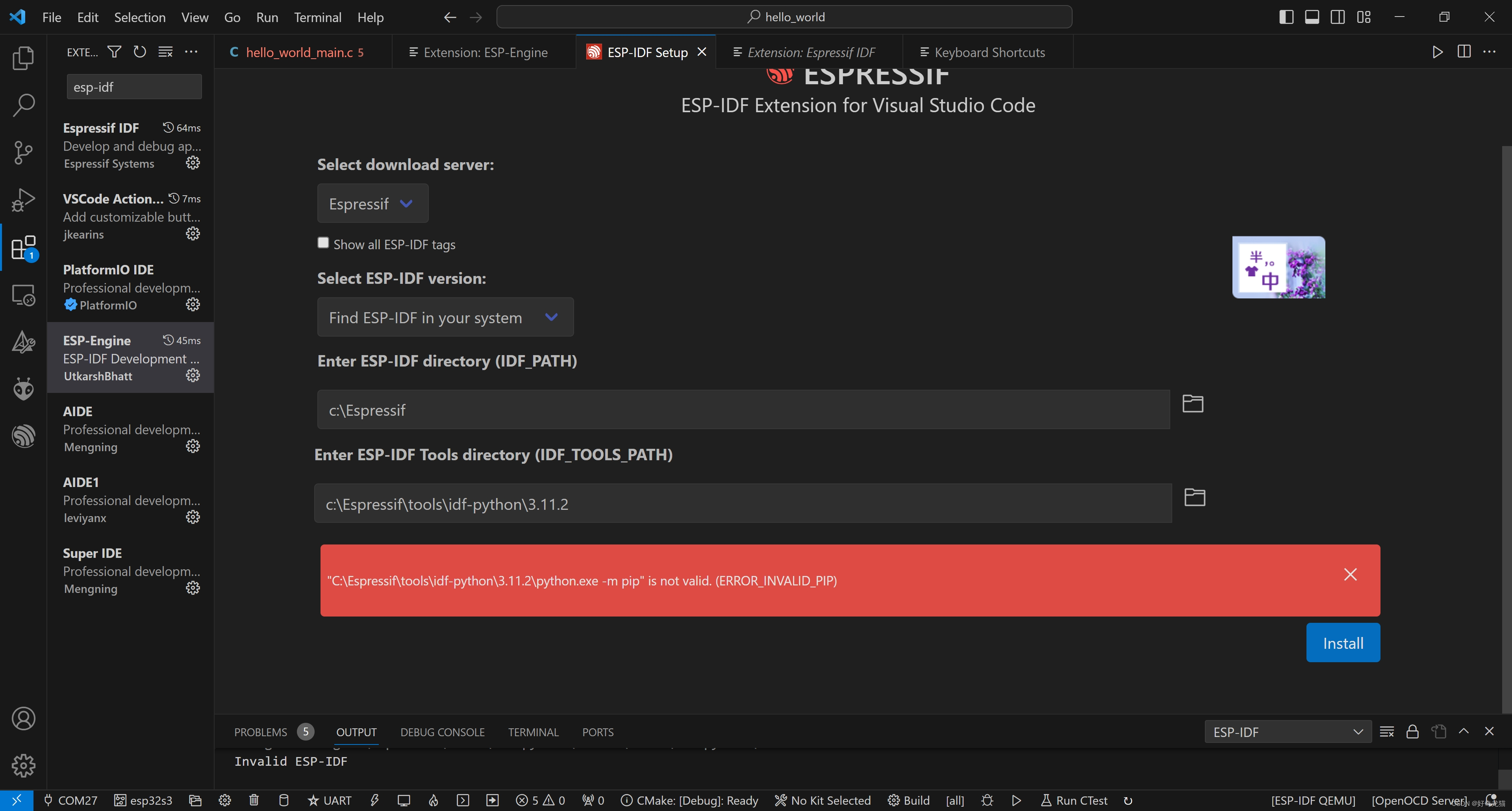Click Build in the status bar
Image resolution: width=1512 pixels, height=811 pixels.
(909, 800)
